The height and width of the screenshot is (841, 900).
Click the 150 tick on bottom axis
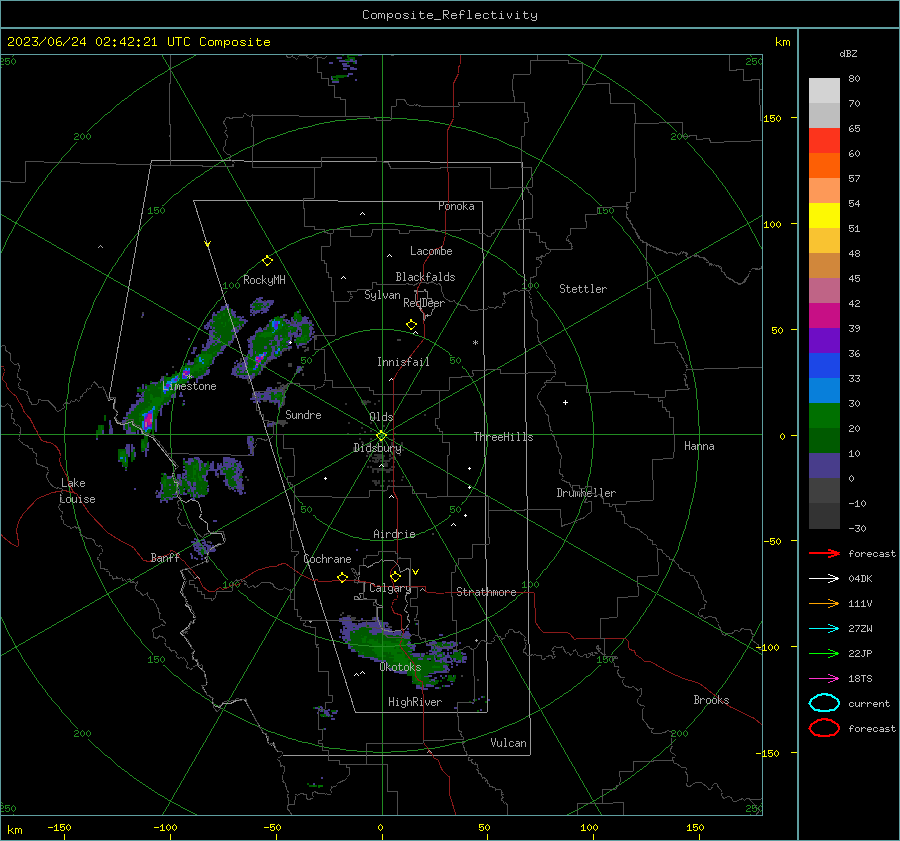695,828
